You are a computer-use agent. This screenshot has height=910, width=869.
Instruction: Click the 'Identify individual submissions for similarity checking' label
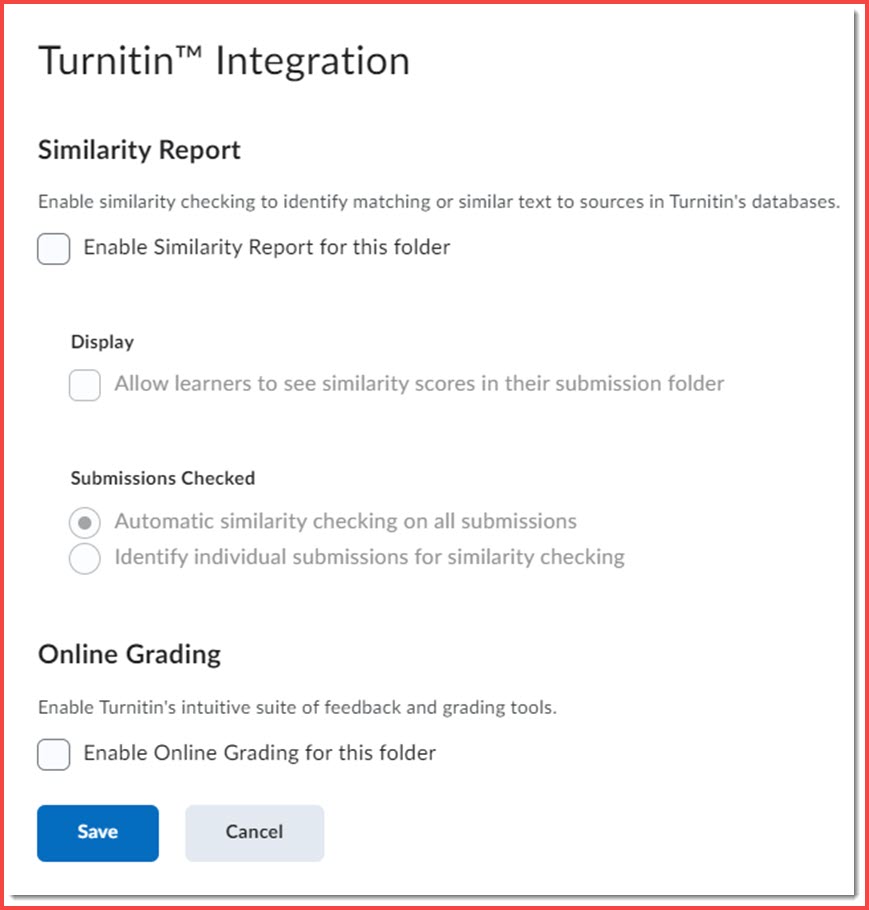pos(369,557)
